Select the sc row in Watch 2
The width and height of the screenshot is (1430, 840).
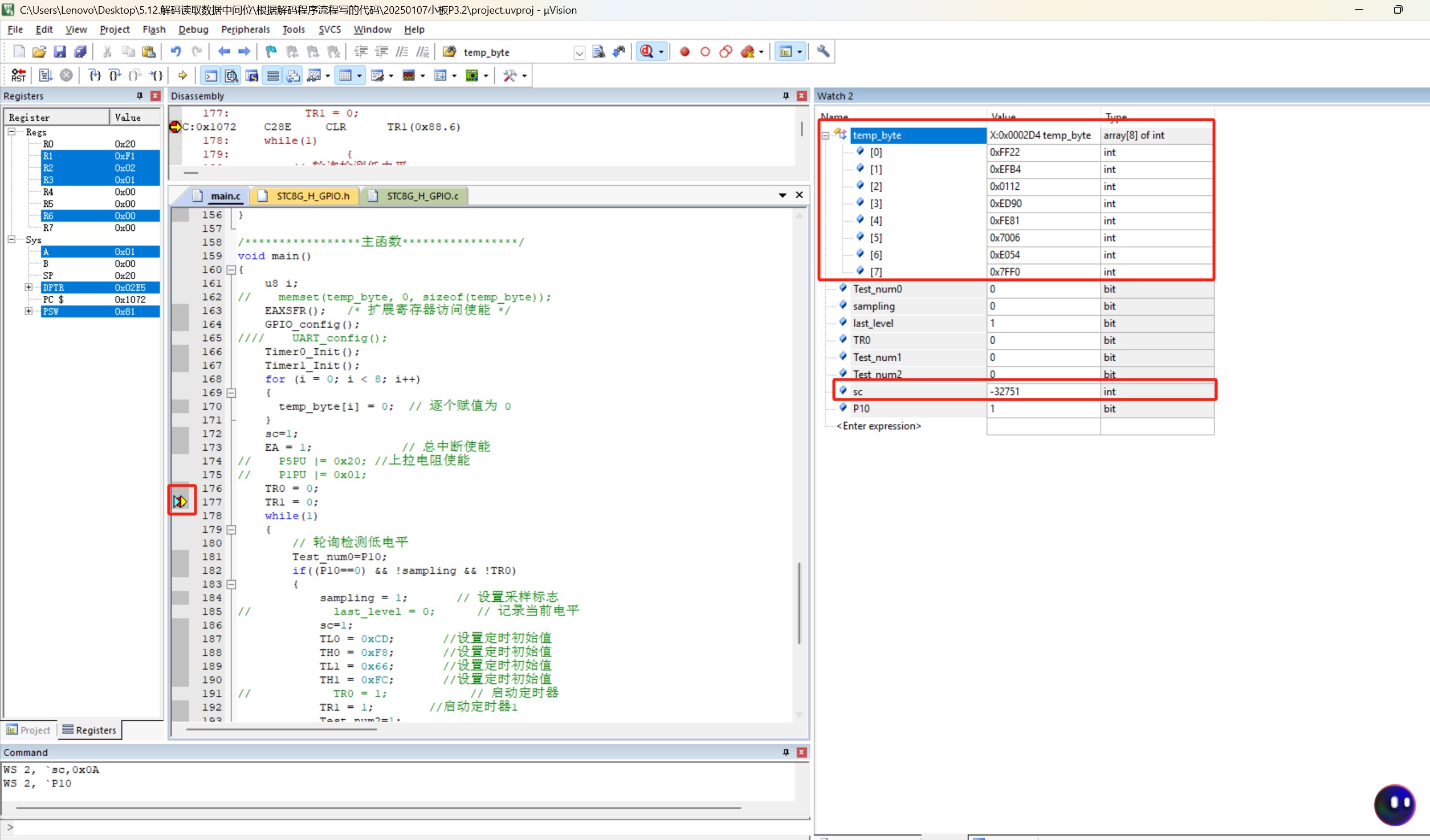[1024, 392]
